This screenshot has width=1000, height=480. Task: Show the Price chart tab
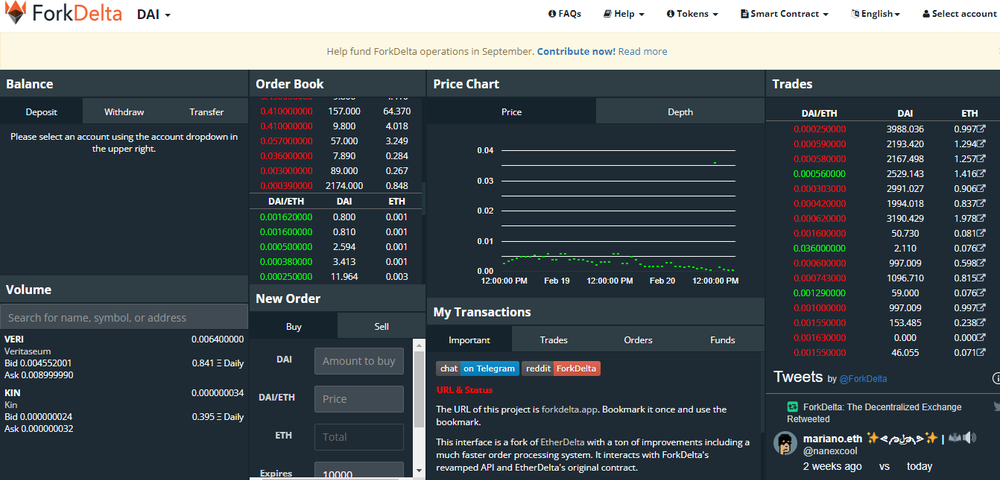[x=511, y=112]
